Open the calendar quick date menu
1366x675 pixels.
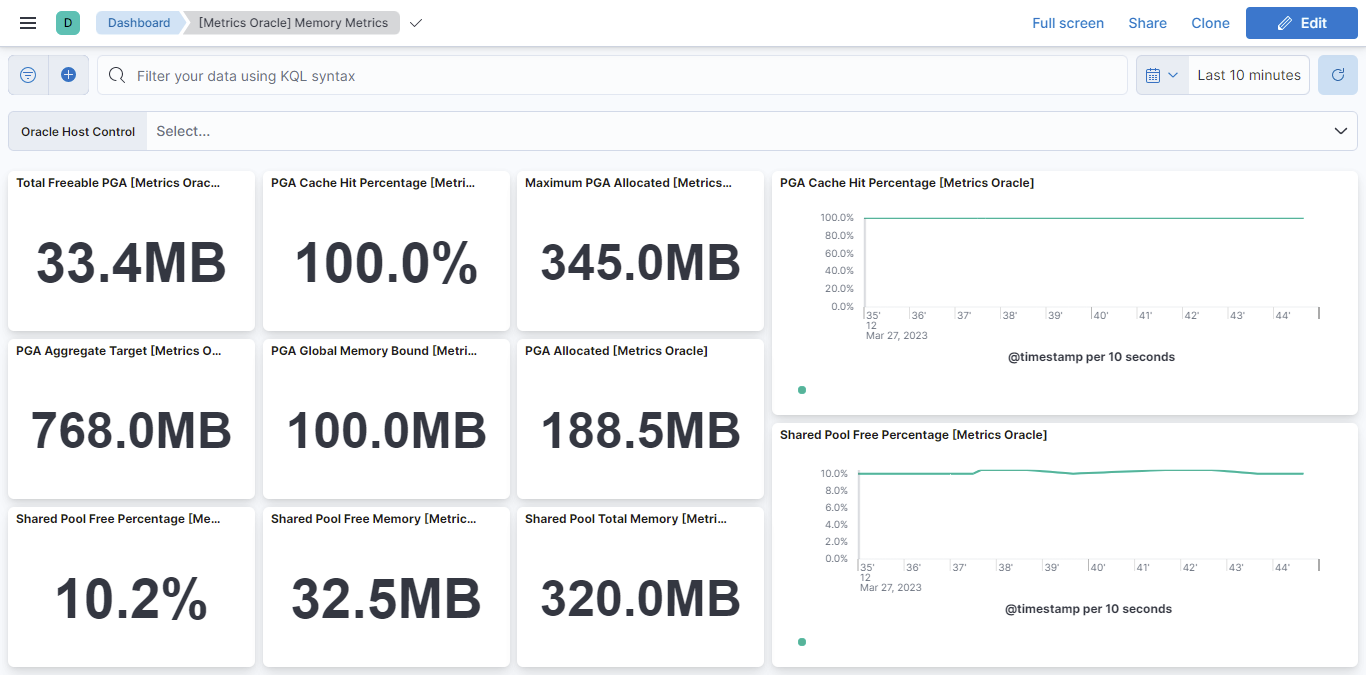point(1161,75)
